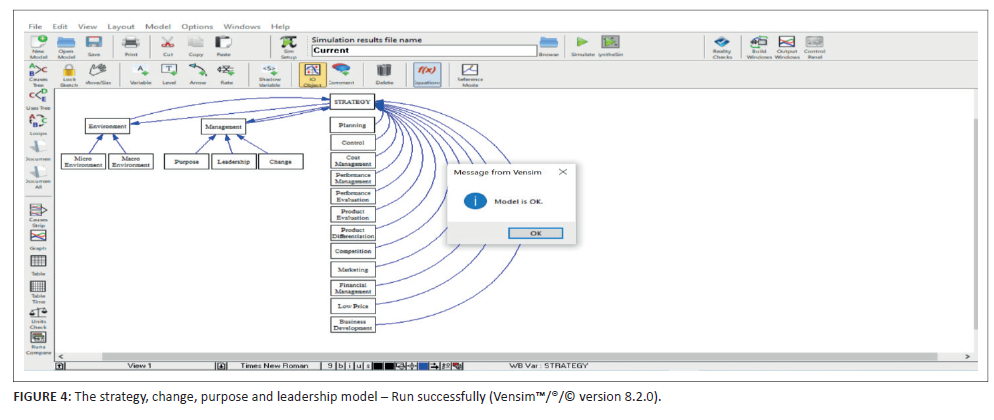The width and height of the screenshot is (994, 420).
Task: Toggle the Lock Sketch option
Action: 70,73
